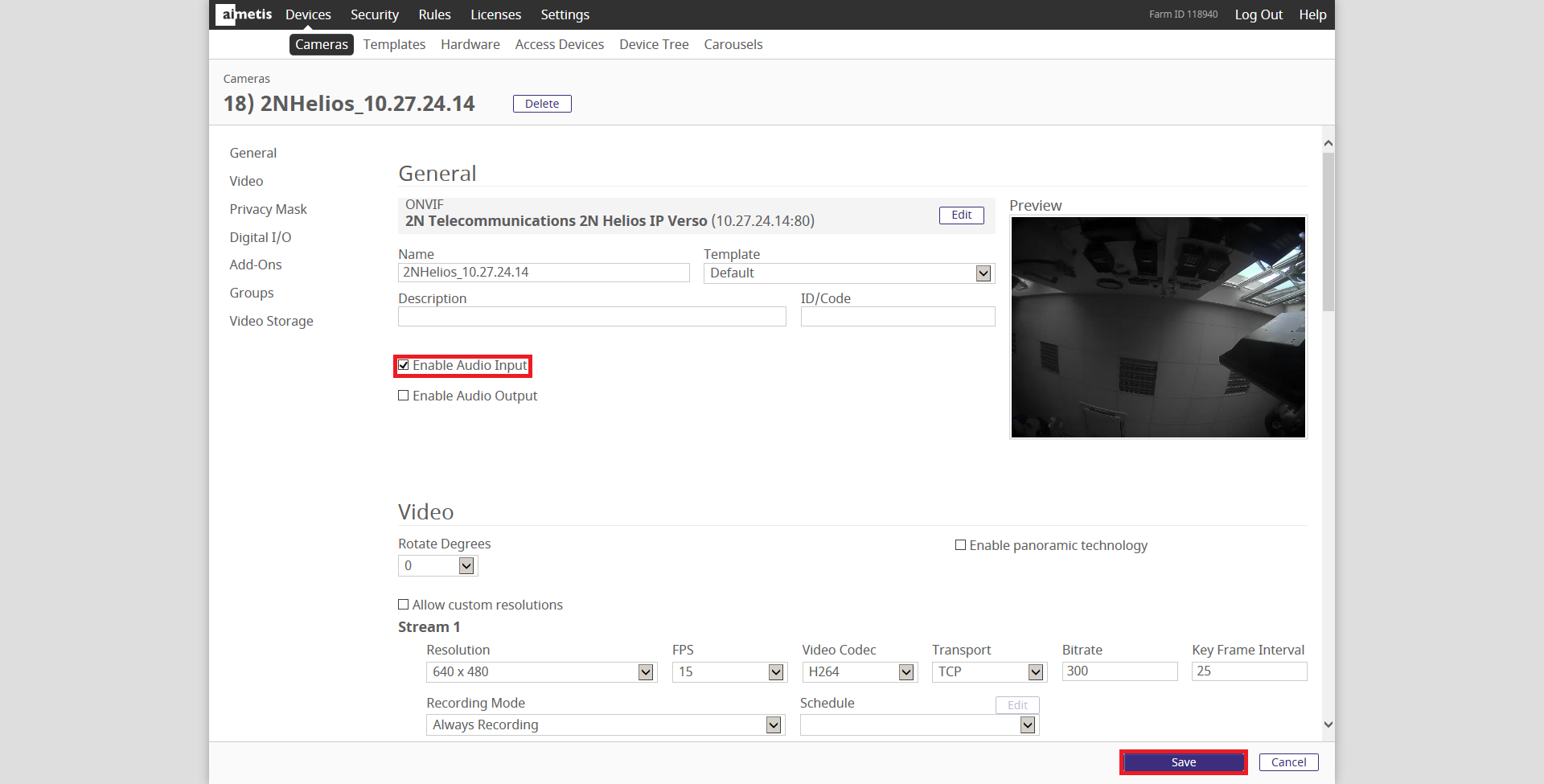
Task: Open the Security menu
Action: click(374, 14)
